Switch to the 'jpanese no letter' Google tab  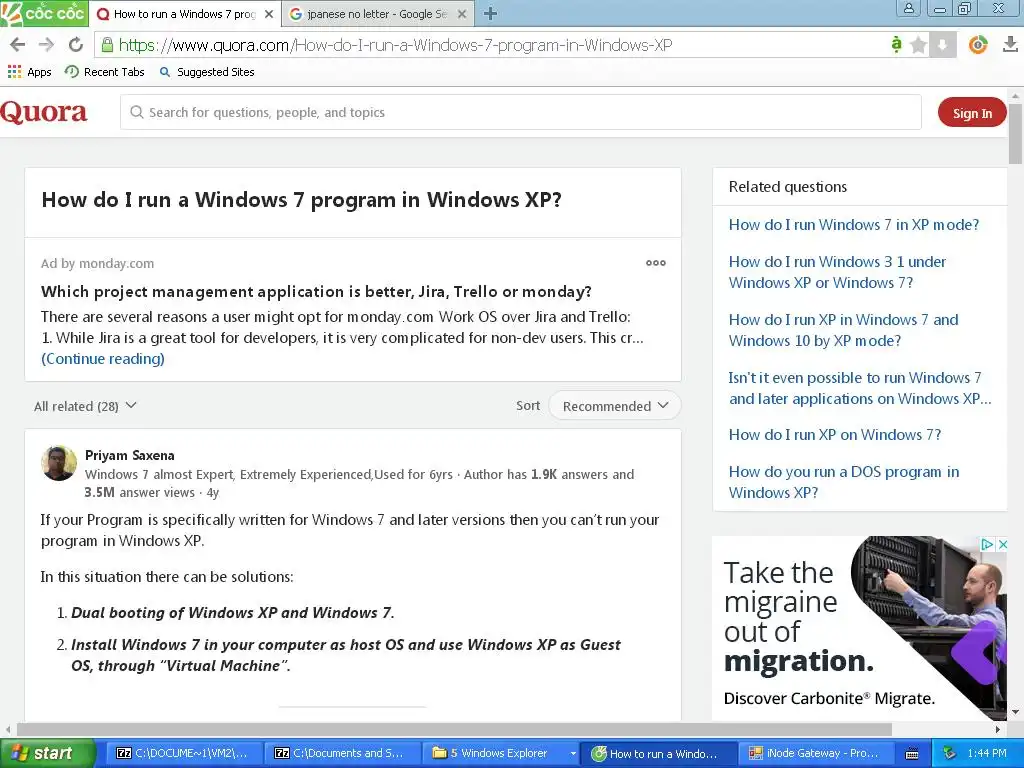pyautogui.click(x=378, y=14)
